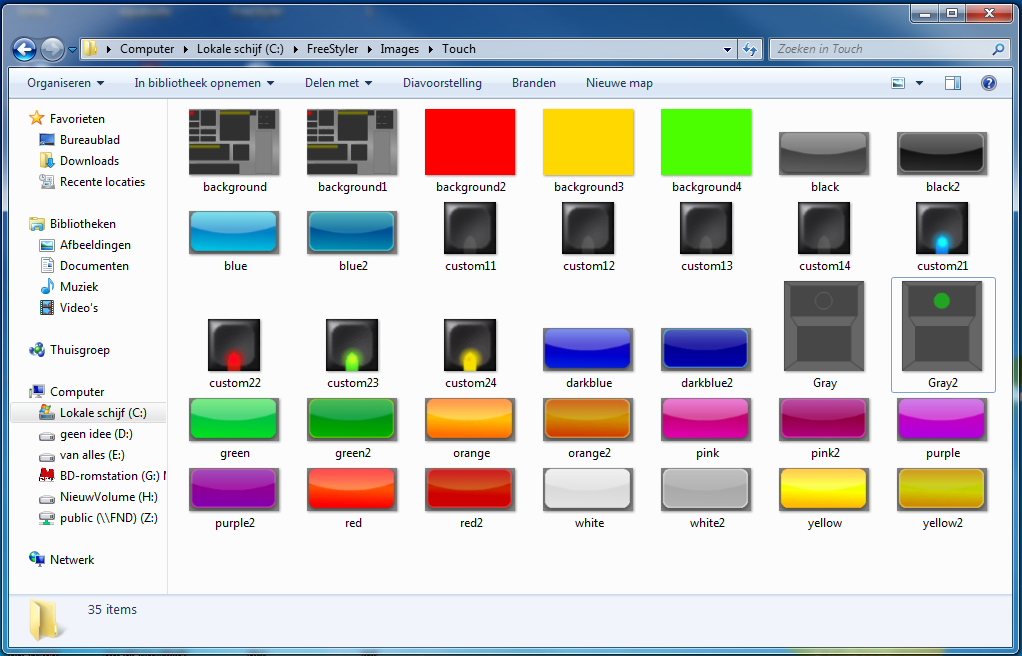Open Downloads in Favorieten
Screen dimensions: 1022x656
coord(89,160)
